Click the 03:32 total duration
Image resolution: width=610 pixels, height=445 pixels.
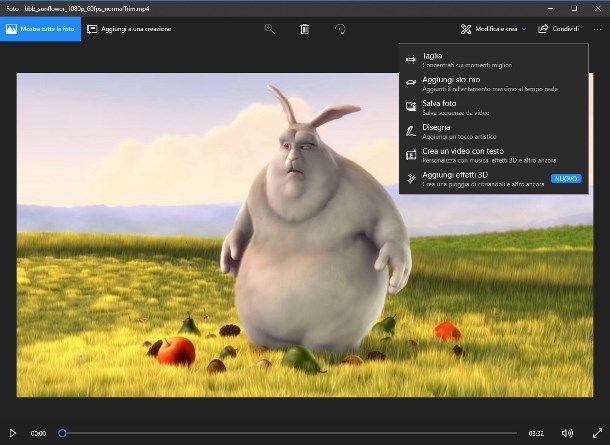coord(536,433)
